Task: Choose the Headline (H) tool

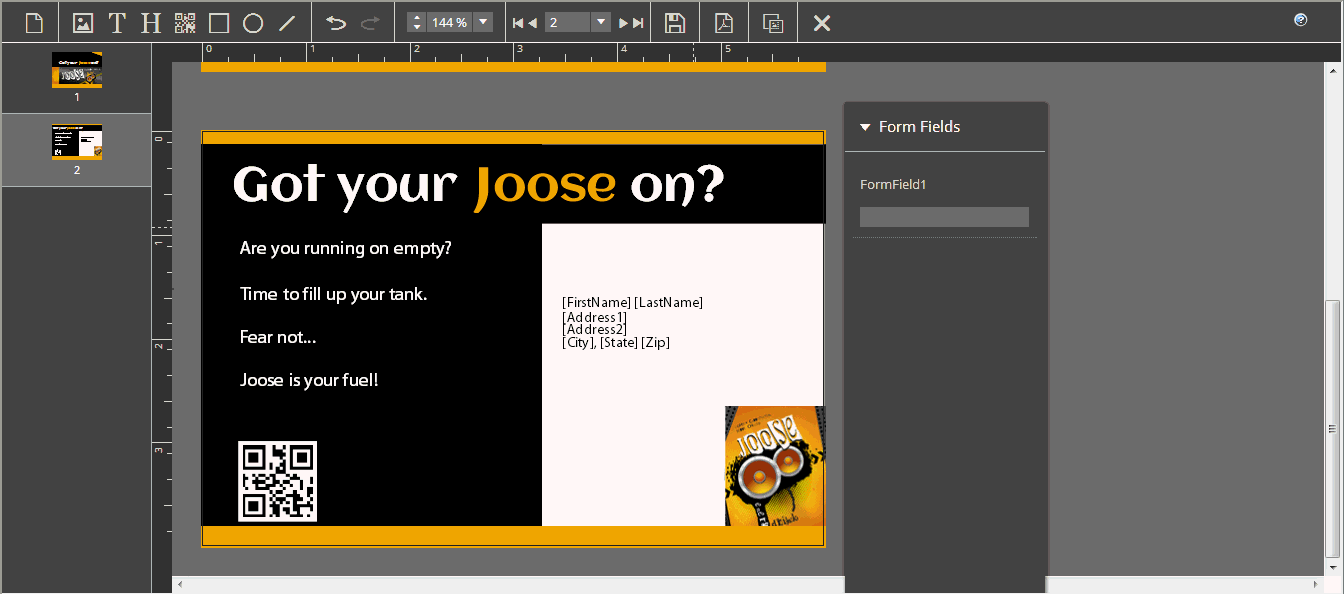Action: 151,22
